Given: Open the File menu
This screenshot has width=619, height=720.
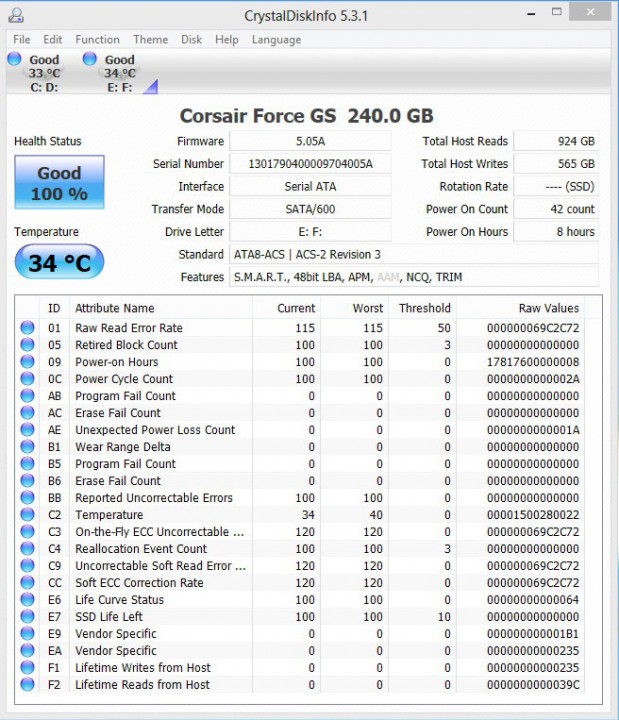Looking at the screenshot, I should pos(22,39).
